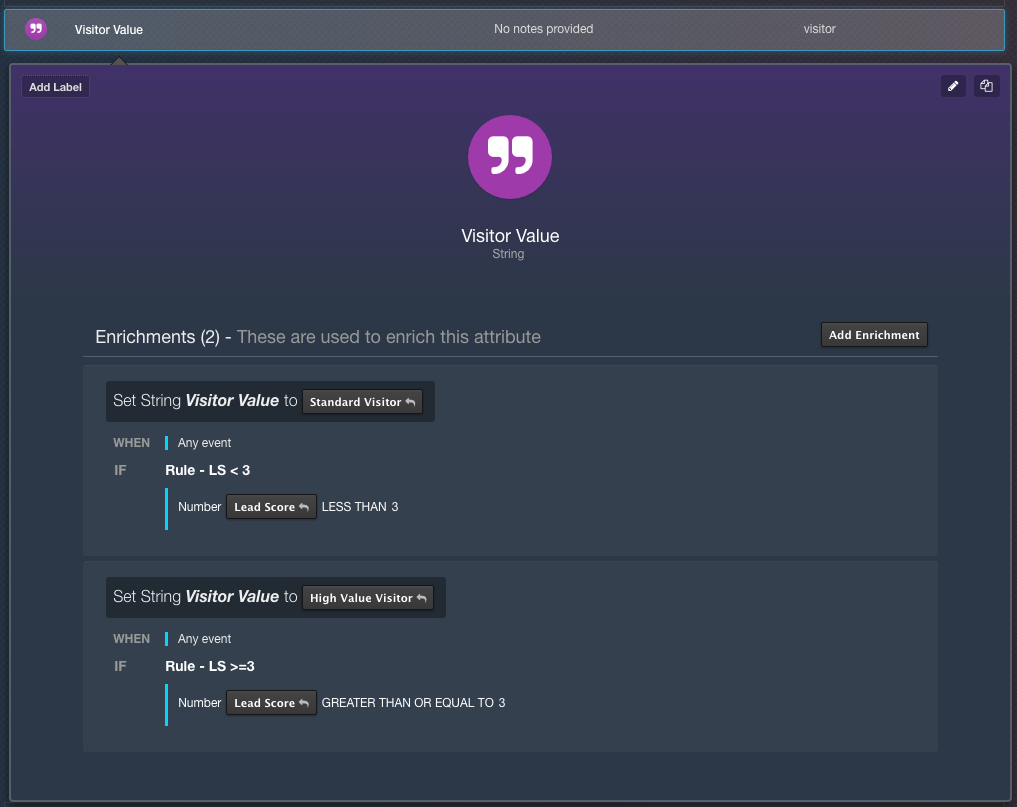The image size is (1017, 807).
Task: Click 'Any event' in High Value Visitor enrichment
Action: click(x=204, y=639)
